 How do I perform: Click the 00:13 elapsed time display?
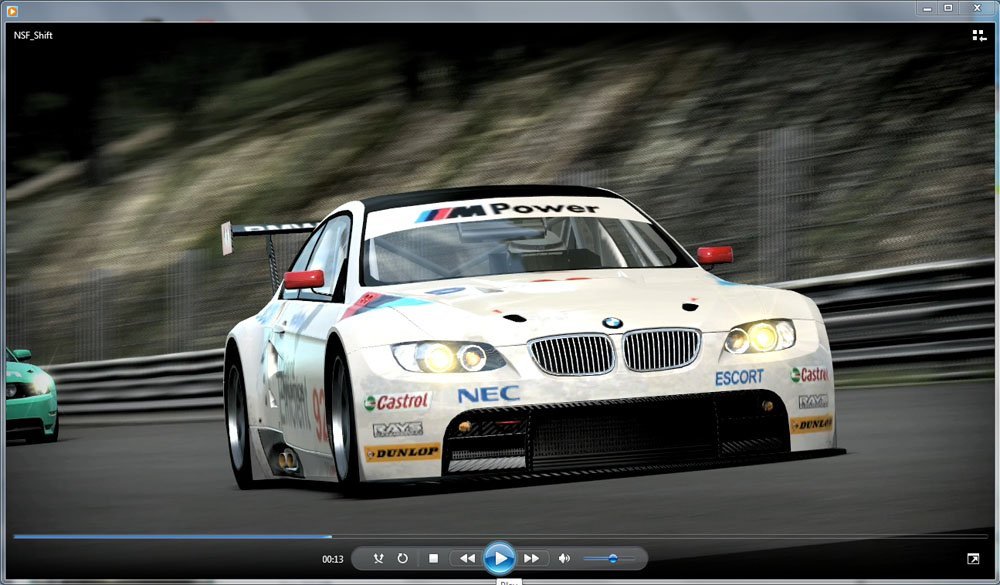coord(332,559)
